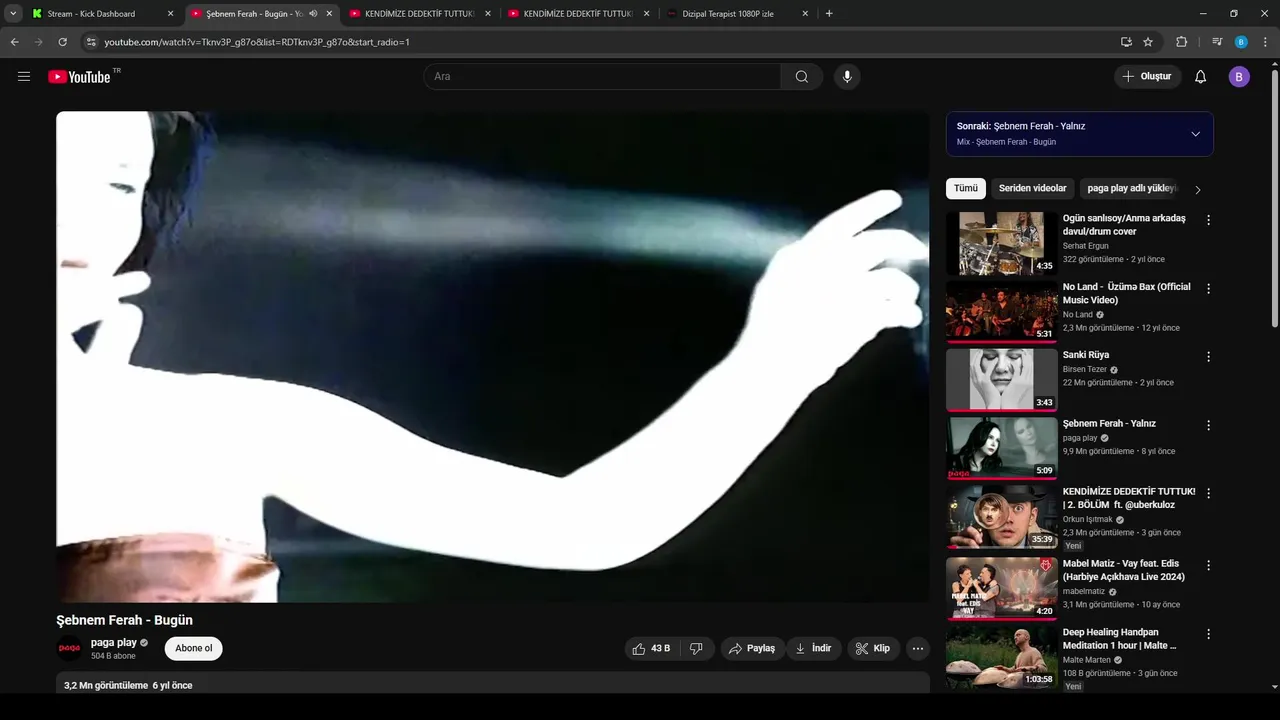1280x720 pixels.
Task: Select the Tümü filter chip
Action: (966, 188)
